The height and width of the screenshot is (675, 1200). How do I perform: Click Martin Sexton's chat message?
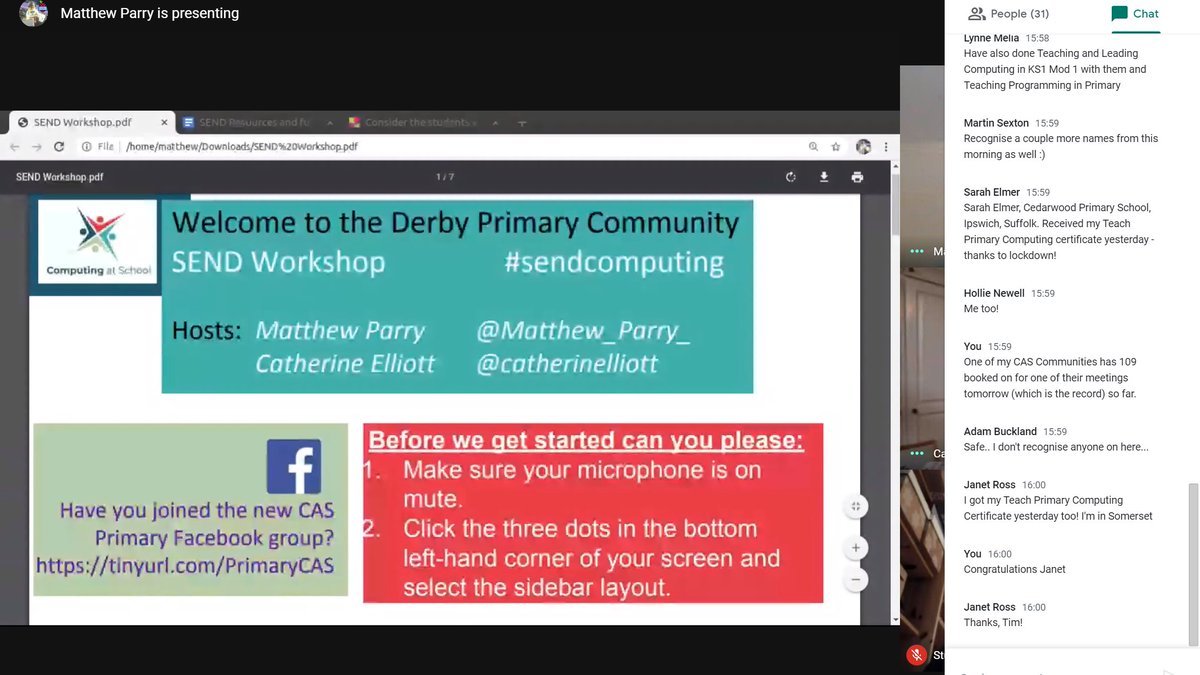[1061, 146]
